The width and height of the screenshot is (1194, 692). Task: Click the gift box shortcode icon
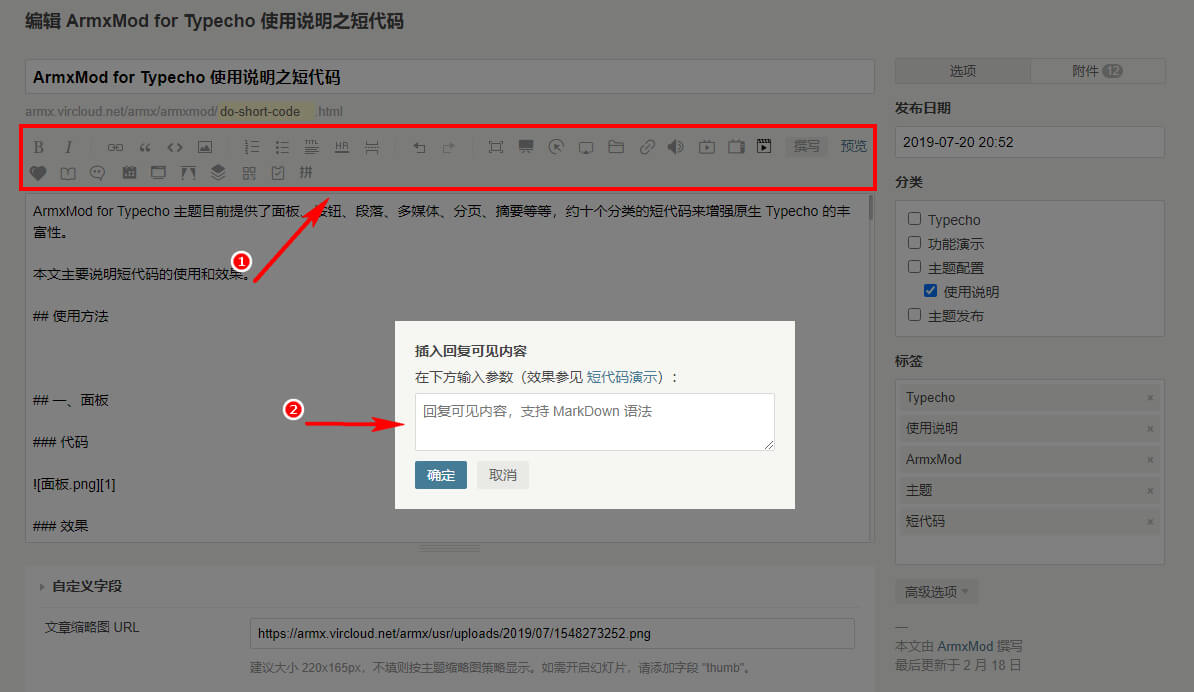click(x=129, y=173)
